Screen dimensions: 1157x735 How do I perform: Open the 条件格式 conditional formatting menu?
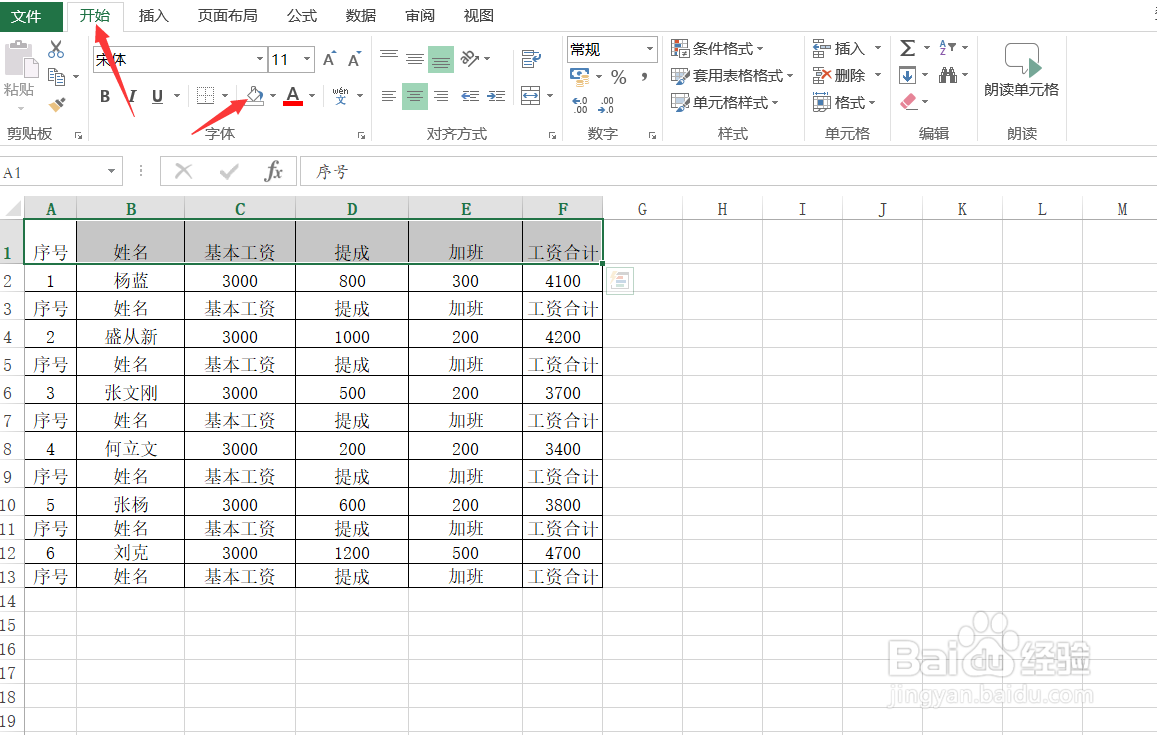click(x=726, y=47)
